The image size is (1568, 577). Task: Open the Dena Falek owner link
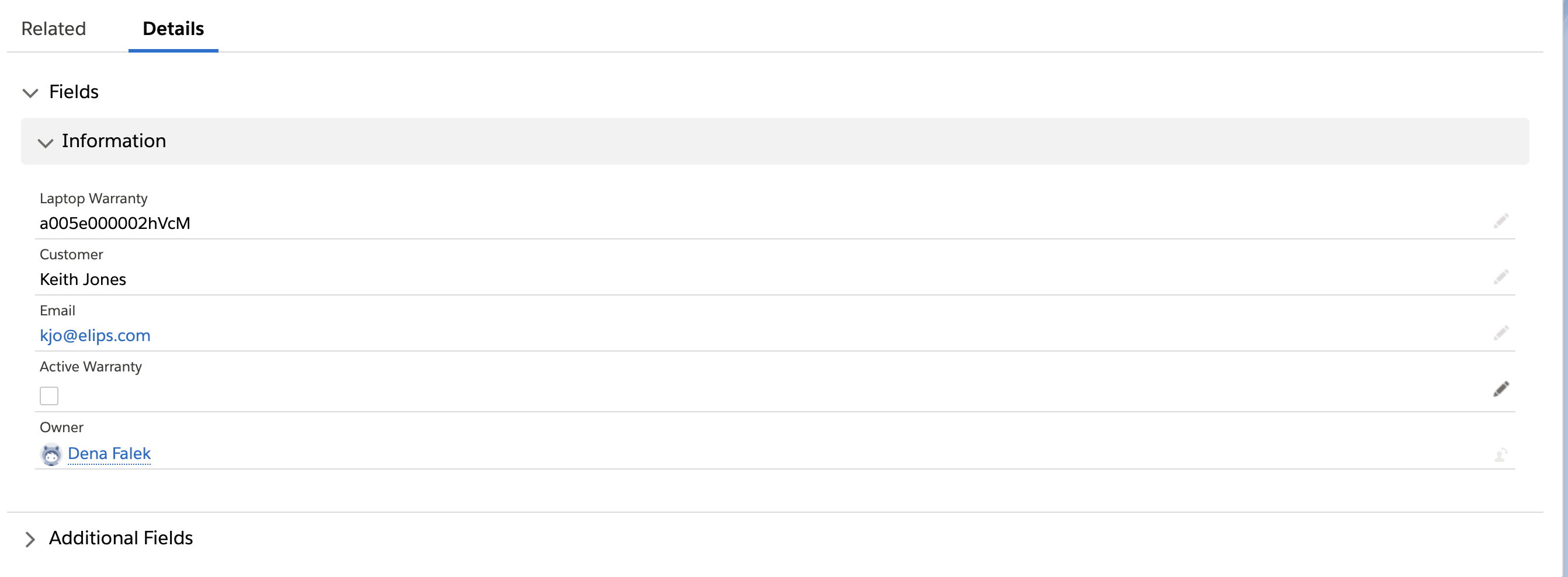[x=109, y=453]
